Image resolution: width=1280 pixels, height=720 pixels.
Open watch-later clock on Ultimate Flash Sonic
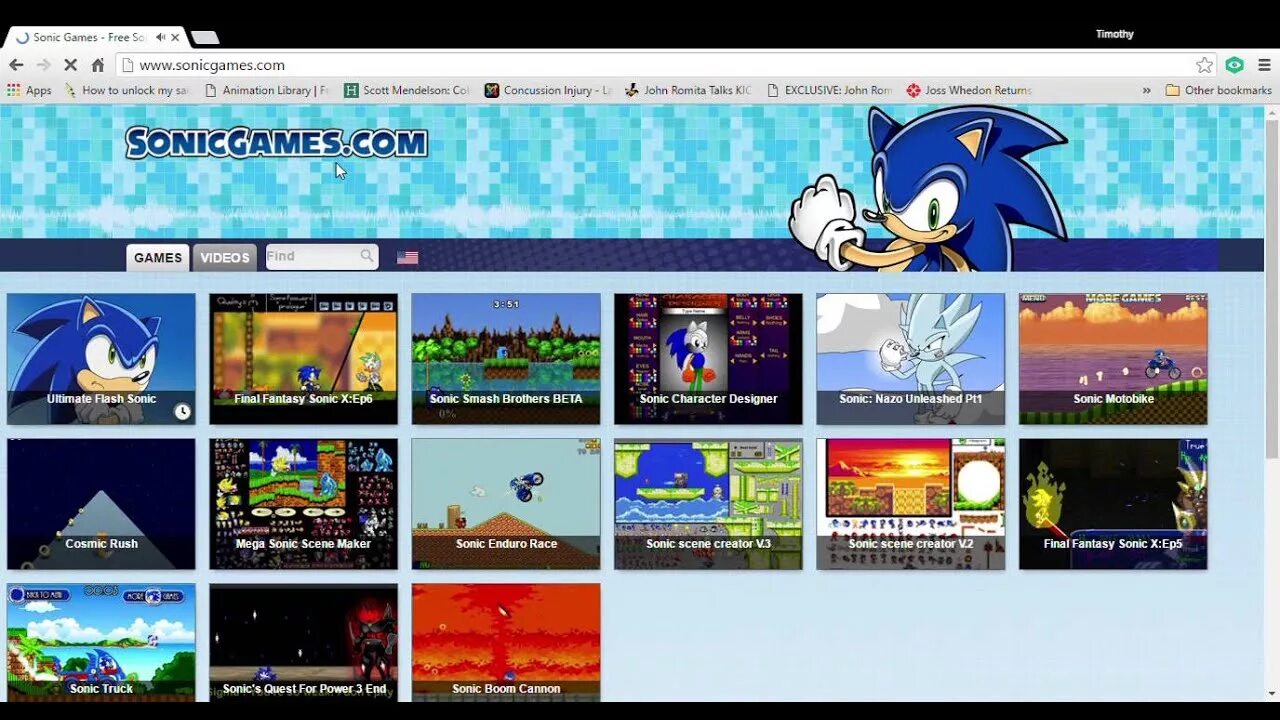click(182, 411)
